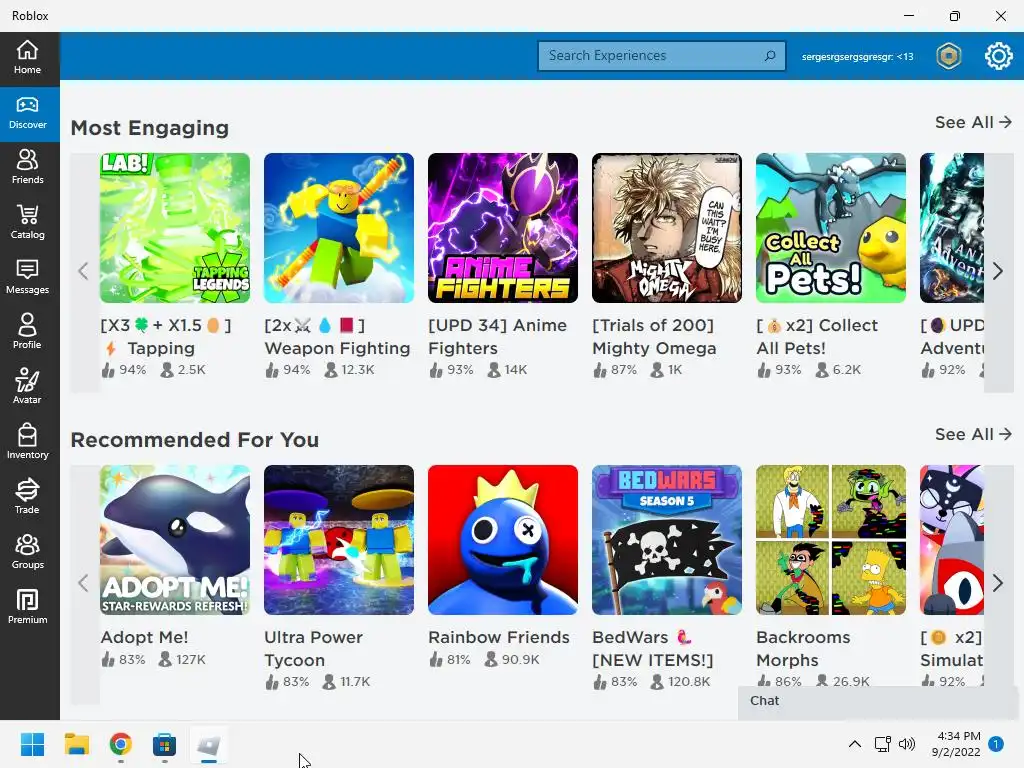Open BedWars Season 5 thumbnail

pos(667,540)
